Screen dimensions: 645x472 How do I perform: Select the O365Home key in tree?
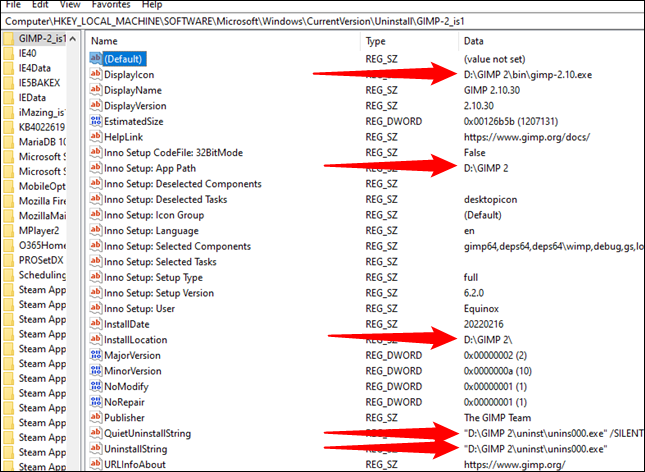(x=42, y=246)
